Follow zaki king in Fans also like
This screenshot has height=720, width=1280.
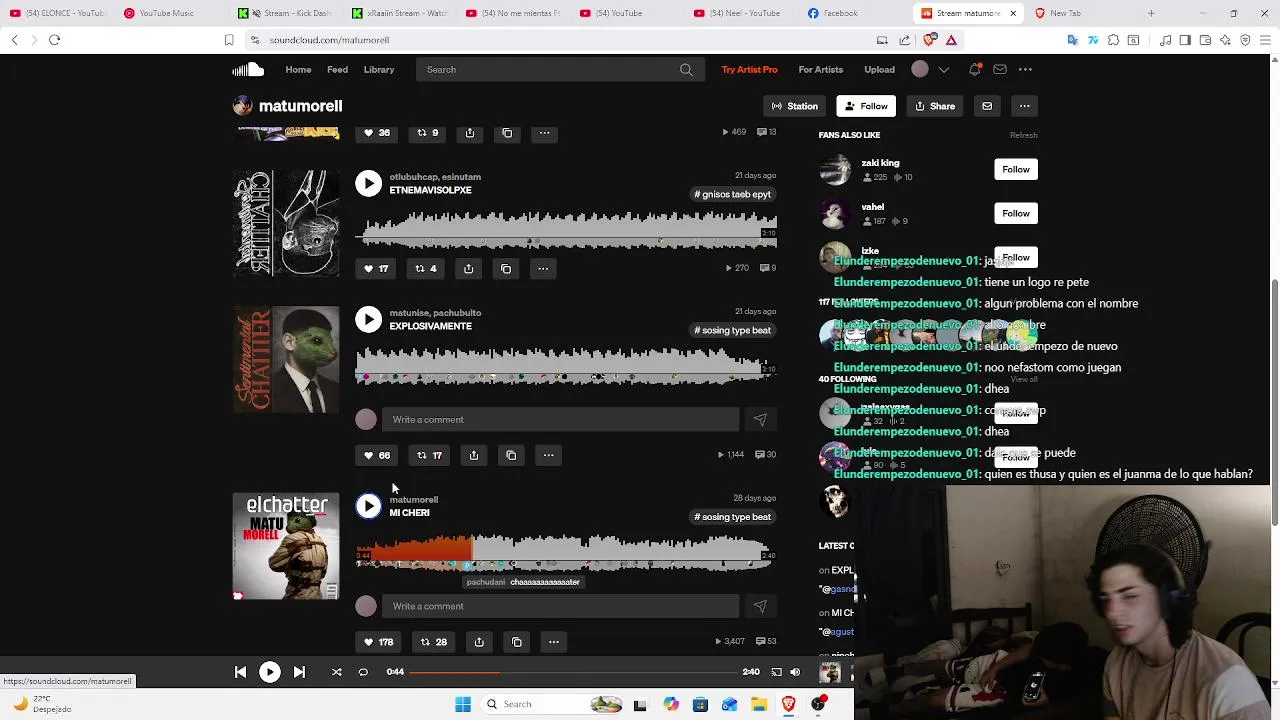coord(1015,169)
